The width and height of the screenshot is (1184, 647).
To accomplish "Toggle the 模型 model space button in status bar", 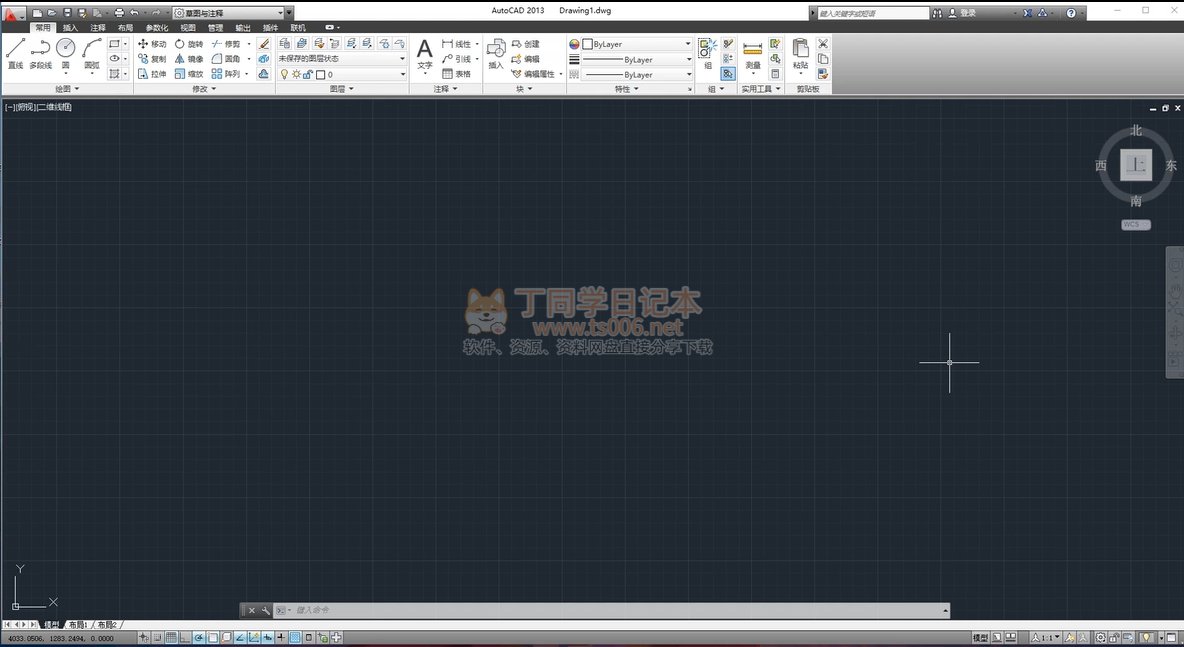I will (980, 638).
